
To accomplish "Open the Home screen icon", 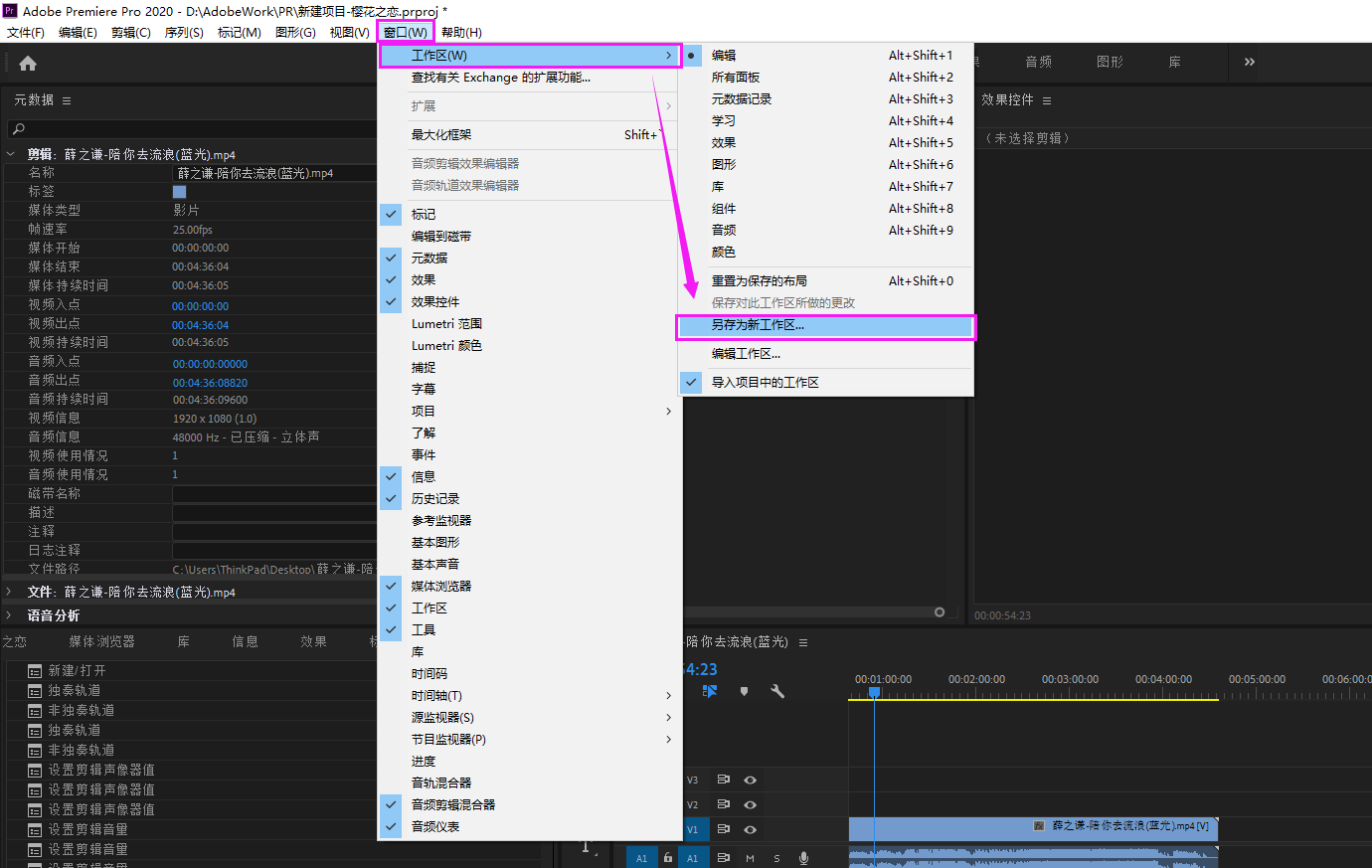I will [27, 62].
